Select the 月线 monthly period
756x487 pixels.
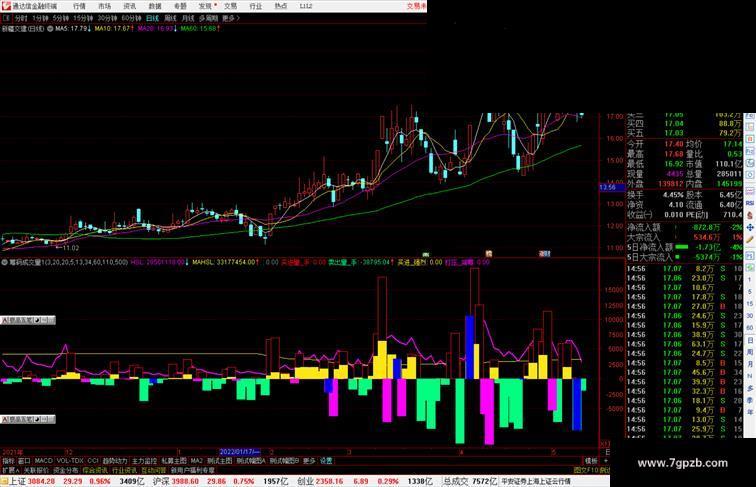188,18
